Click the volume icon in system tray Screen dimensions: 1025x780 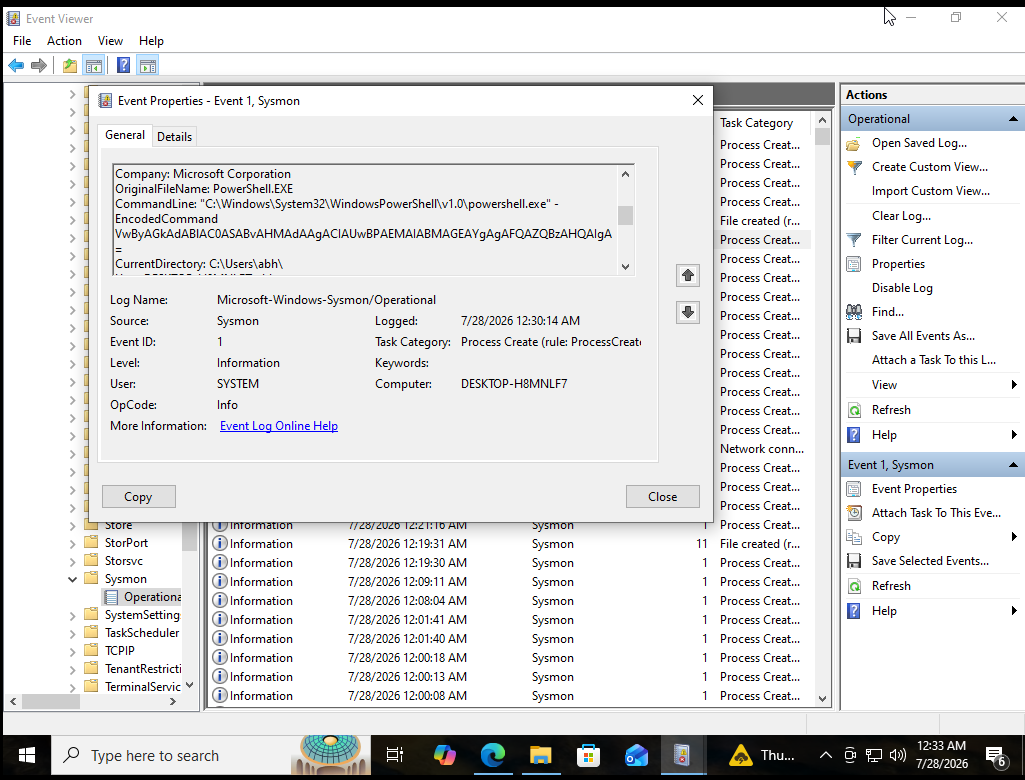click(898, 755)
